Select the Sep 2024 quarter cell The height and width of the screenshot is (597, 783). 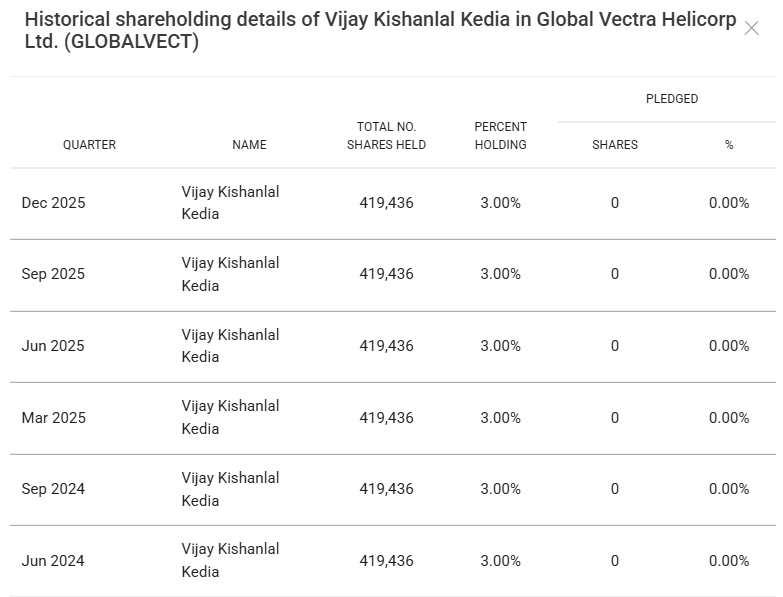click(54, 489)
